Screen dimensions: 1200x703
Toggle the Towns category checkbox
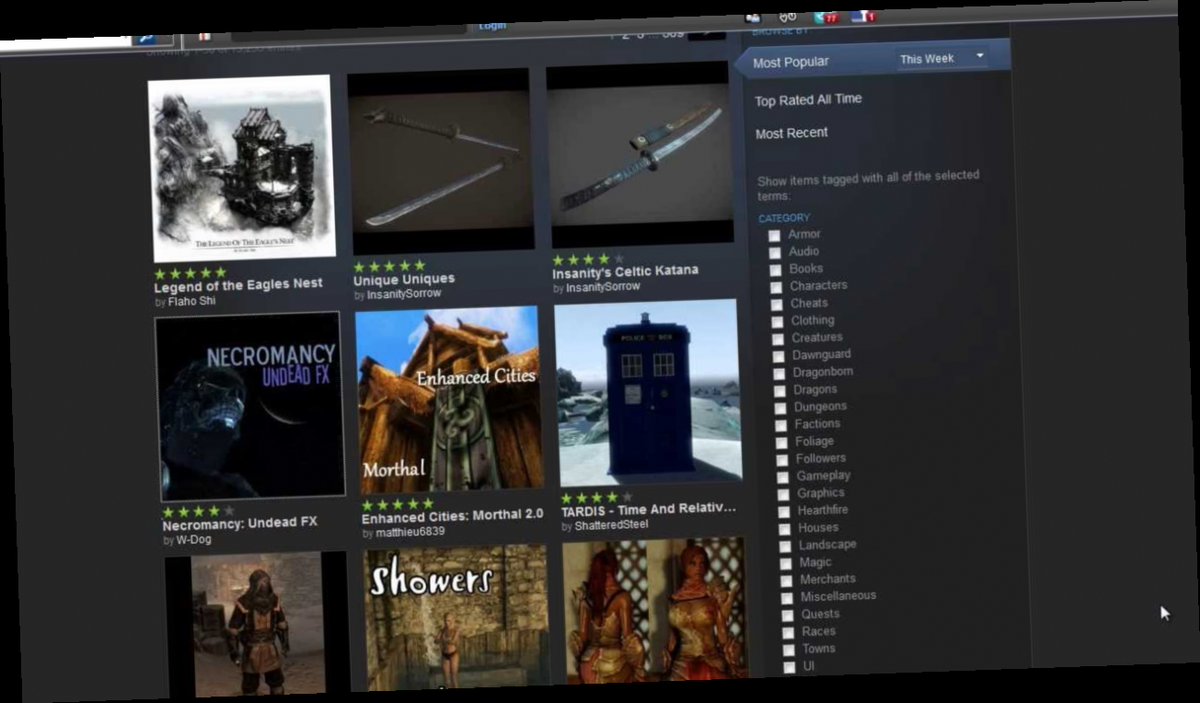click(x=789, y=650)
